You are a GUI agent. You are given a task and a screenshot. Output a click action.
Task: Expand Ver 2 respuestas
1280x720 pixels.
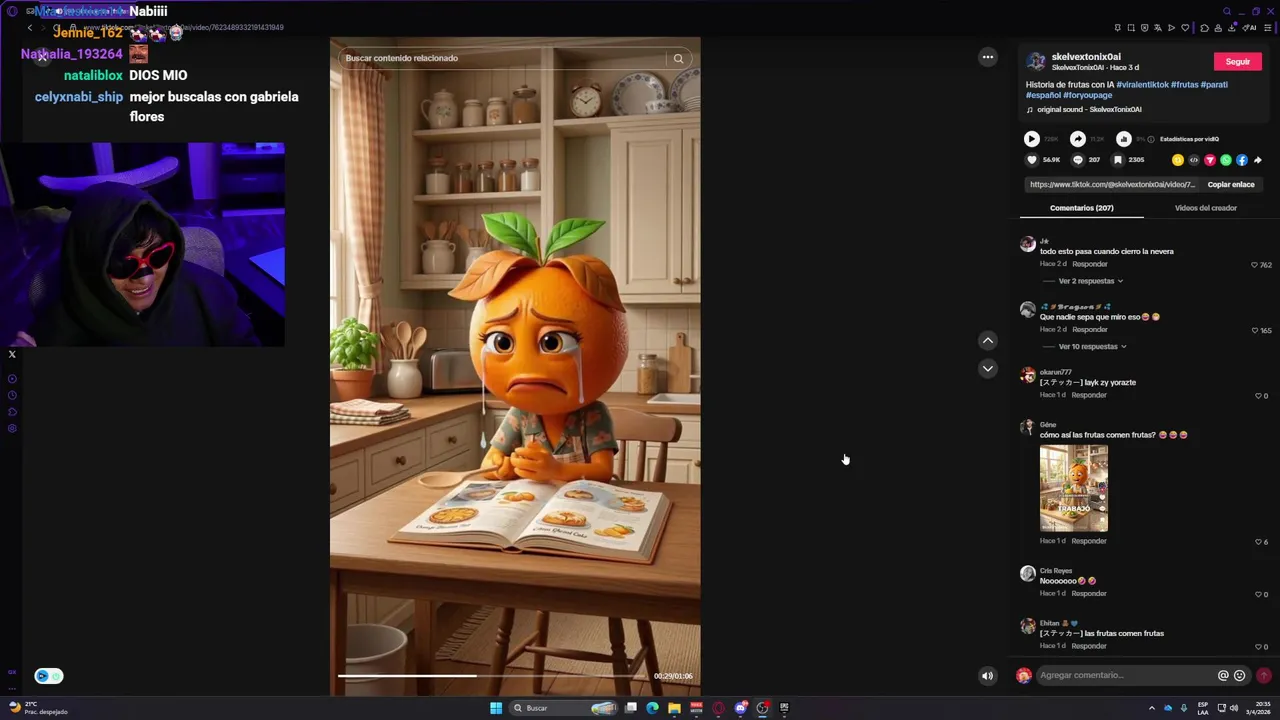tap(1091, 281)
